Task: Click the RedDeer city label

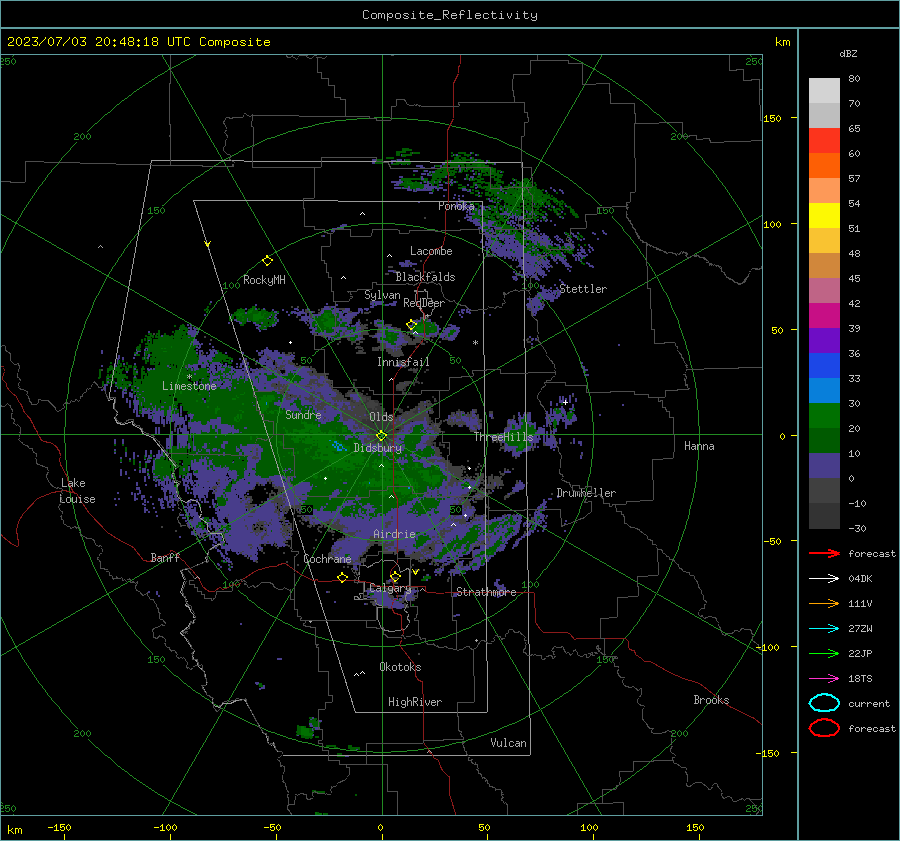Action: click(424, 303)
